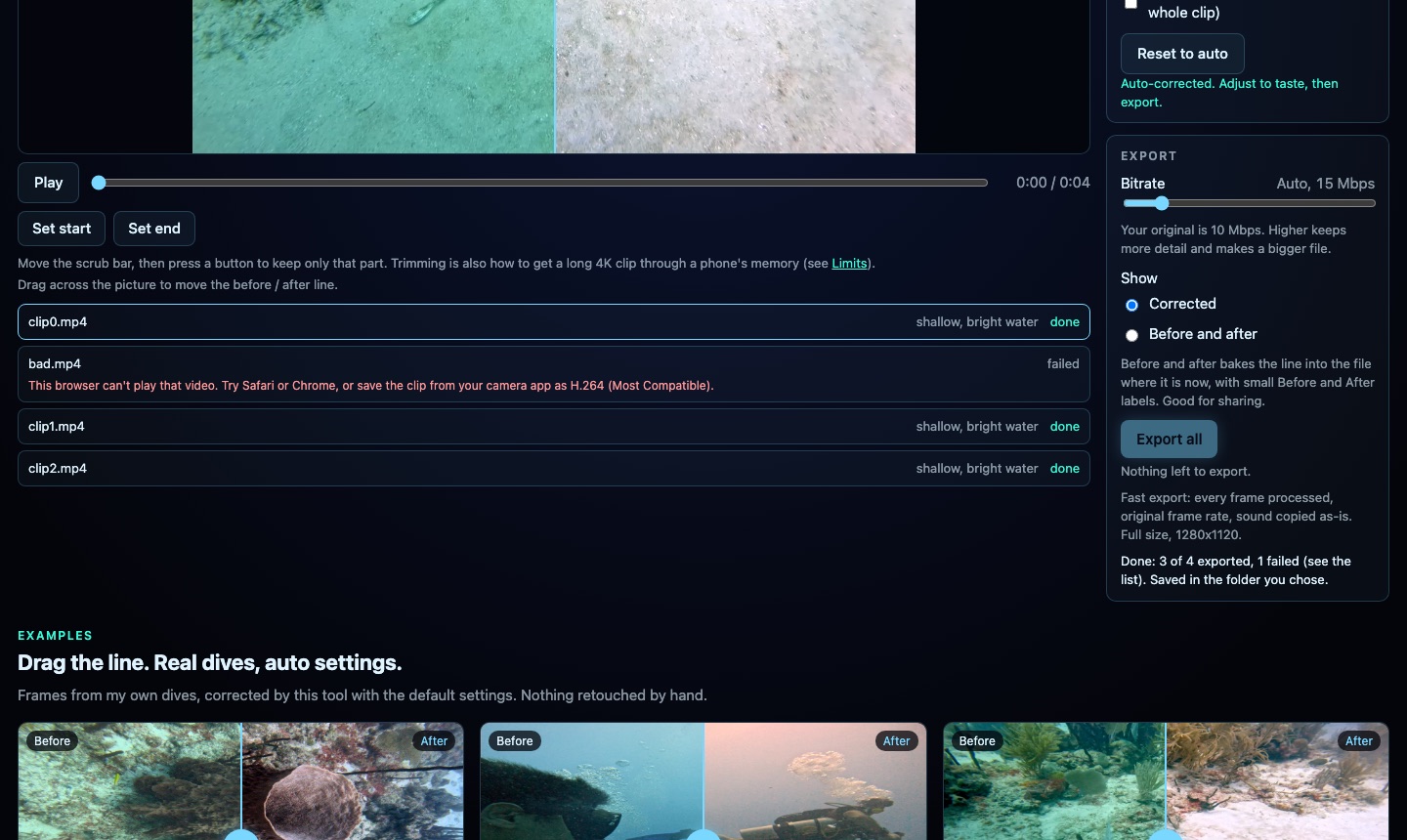Click Reset to auto button

pyautogui.click(x=1182, y=54)
